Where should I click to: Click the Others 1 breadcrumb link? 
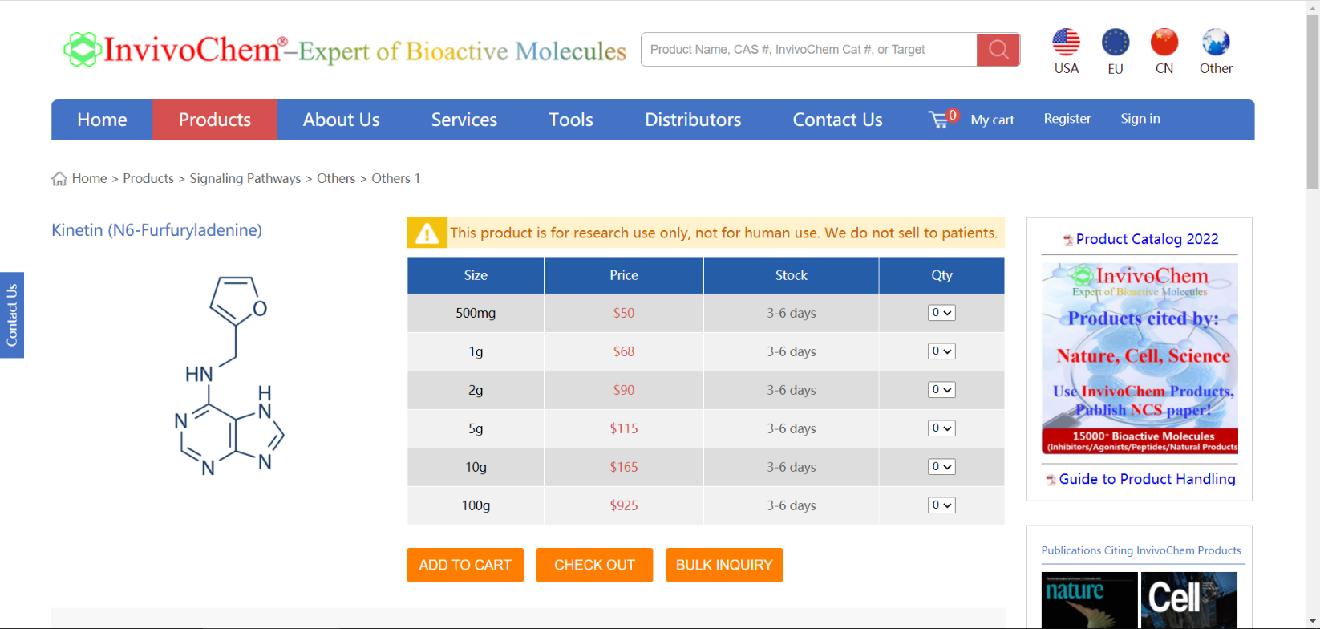[x=396, y=178]
